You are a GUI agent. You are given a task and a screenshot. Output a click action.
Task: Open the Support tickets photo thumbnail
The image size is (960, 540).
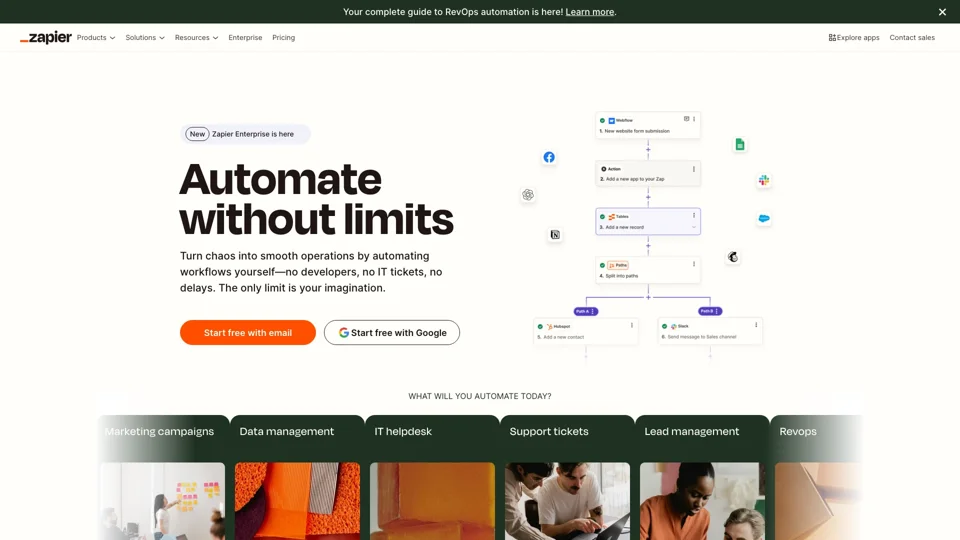click(x=568, y=501)
